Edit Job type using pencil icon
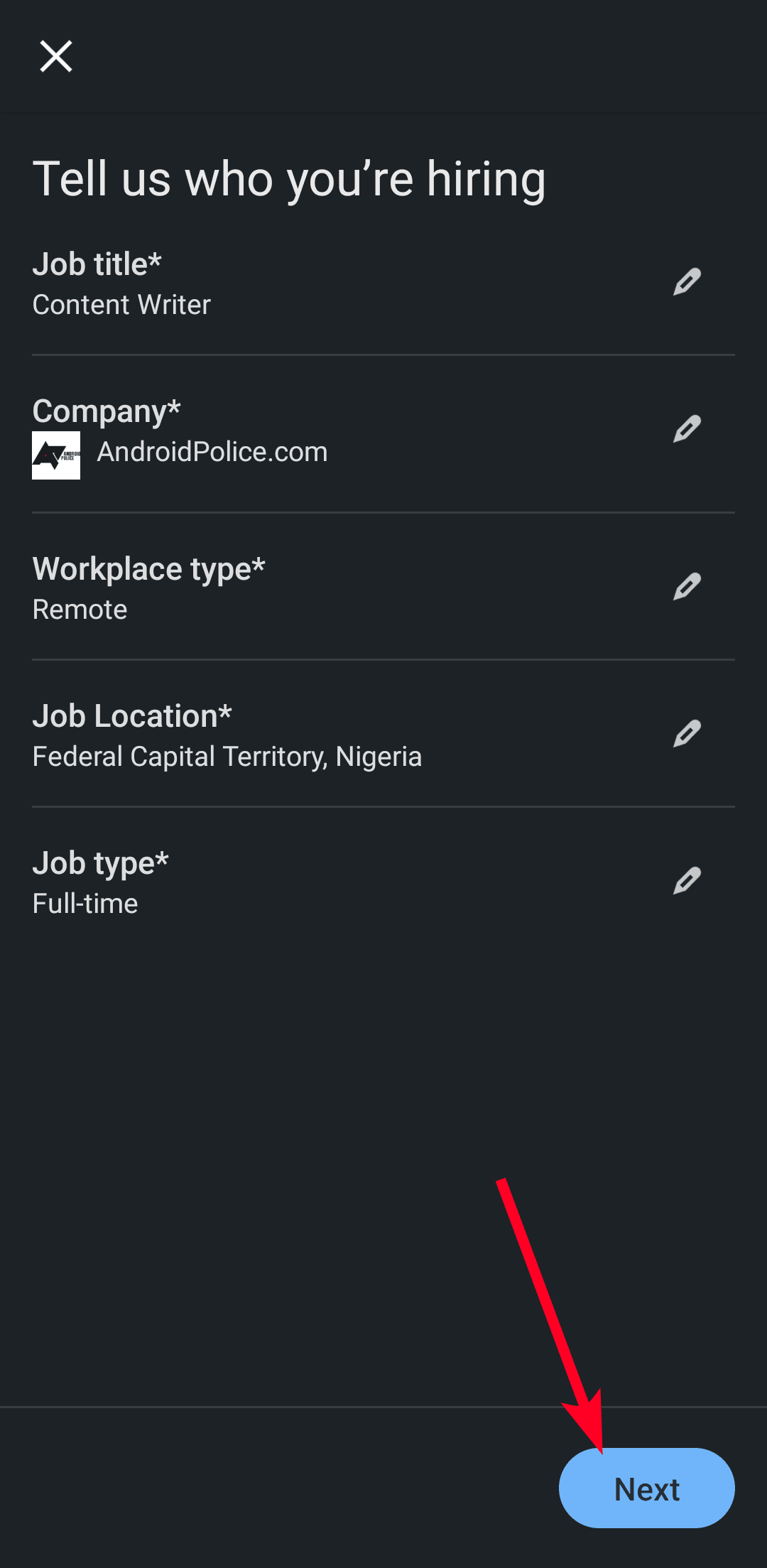The image size is (767, 1568). click(687, 881)
